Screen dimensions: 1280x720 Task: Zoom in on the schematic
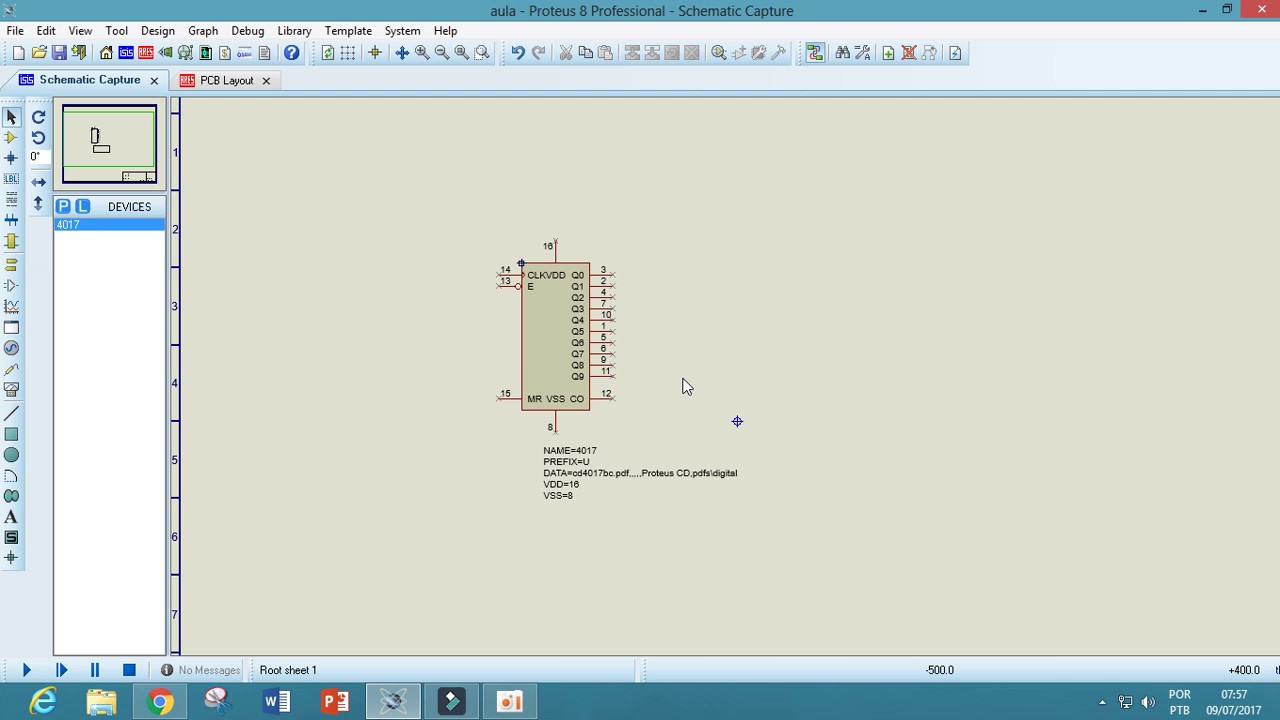tap(422, 53)
